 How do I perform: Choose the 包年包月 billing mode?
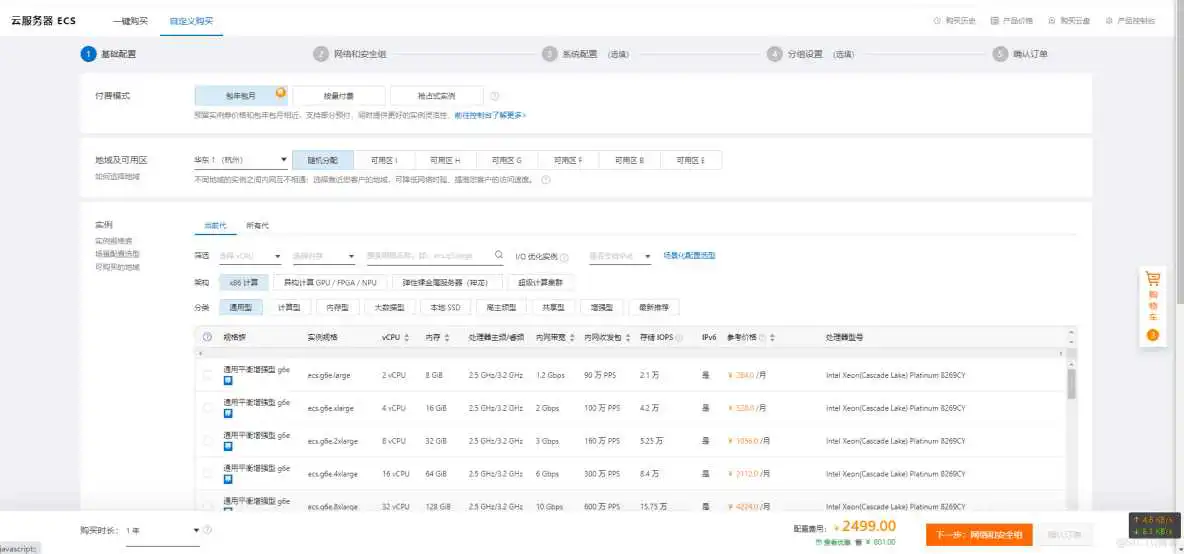tap(240, 96)
